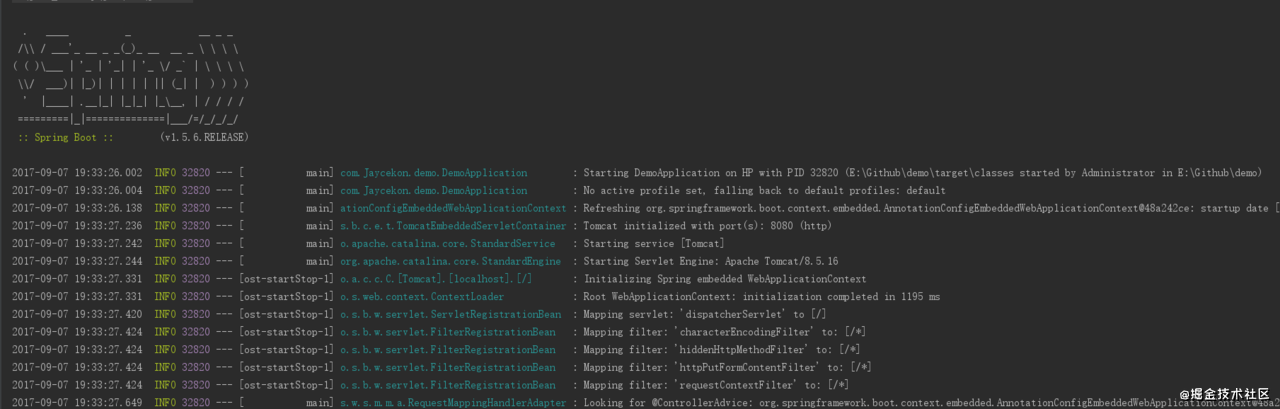Select timestamp '2017-09-07 19:33:27.649'

click(77, 403)
